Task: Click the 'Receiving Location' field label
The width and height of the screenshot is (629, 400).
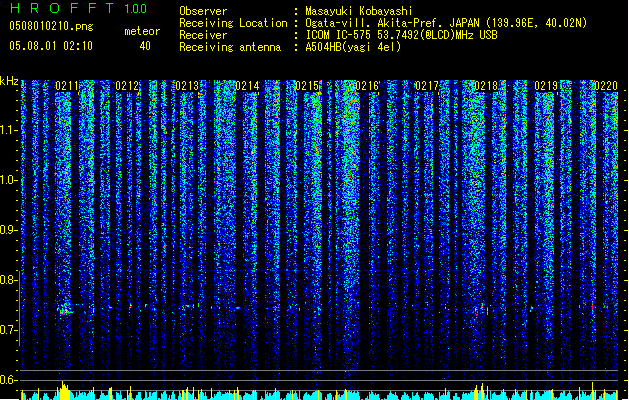Action: tap(233, 23)
